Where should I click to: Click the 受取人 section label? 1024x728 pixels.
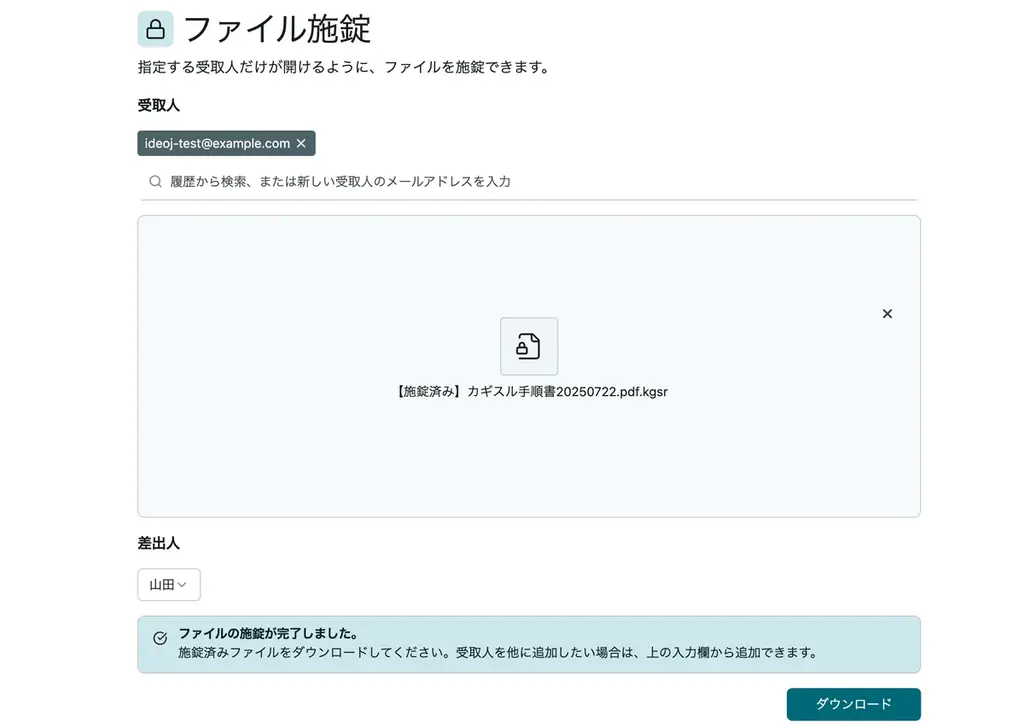158,105
